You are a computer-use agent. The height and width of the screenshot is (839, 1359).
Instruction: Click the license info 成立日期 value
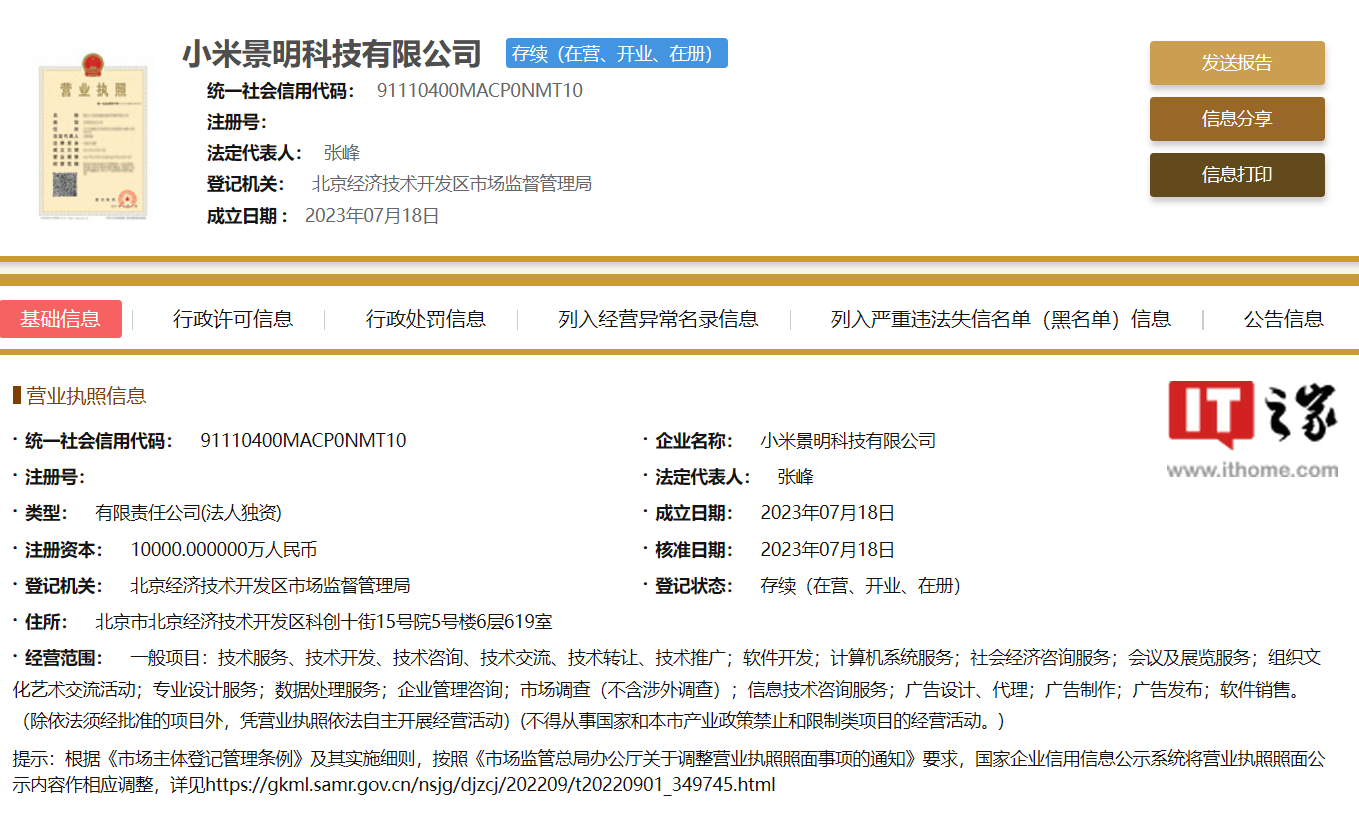click(828, 513)
